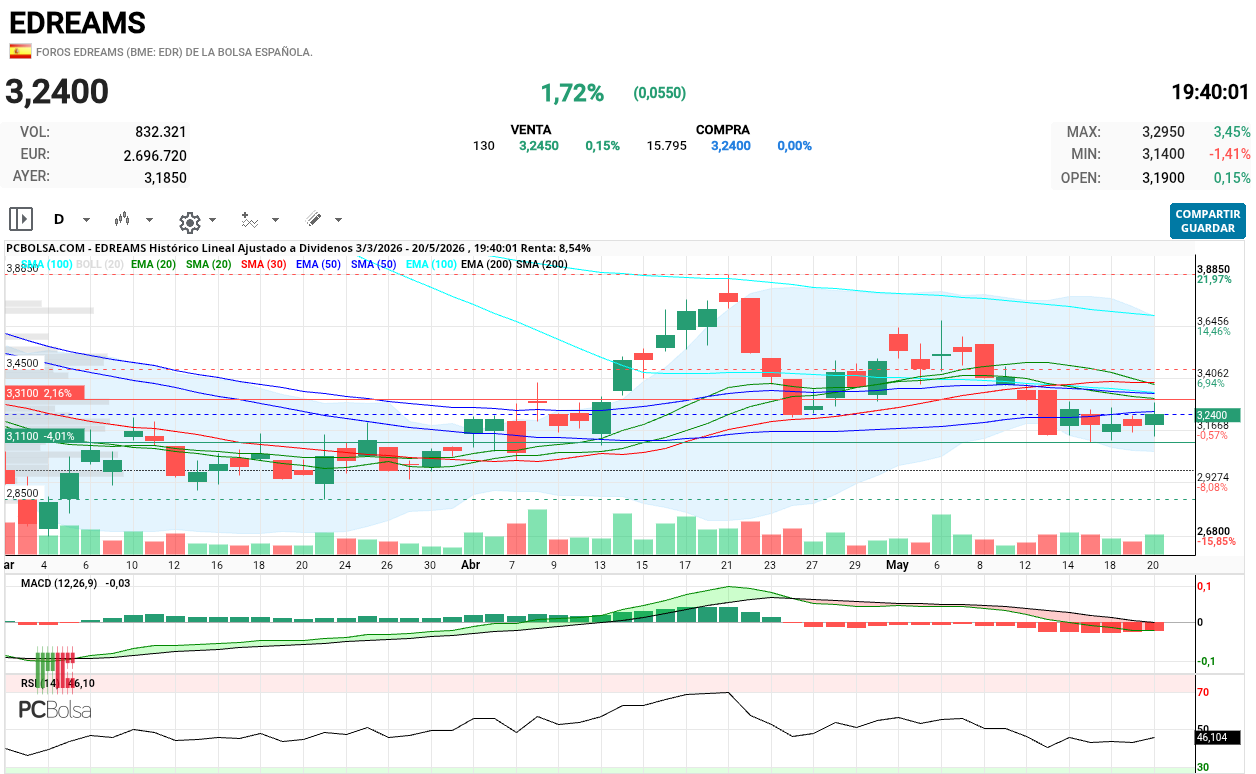
Task: Toggle the EMA (50) blue legend
Action: click(318, 264)
